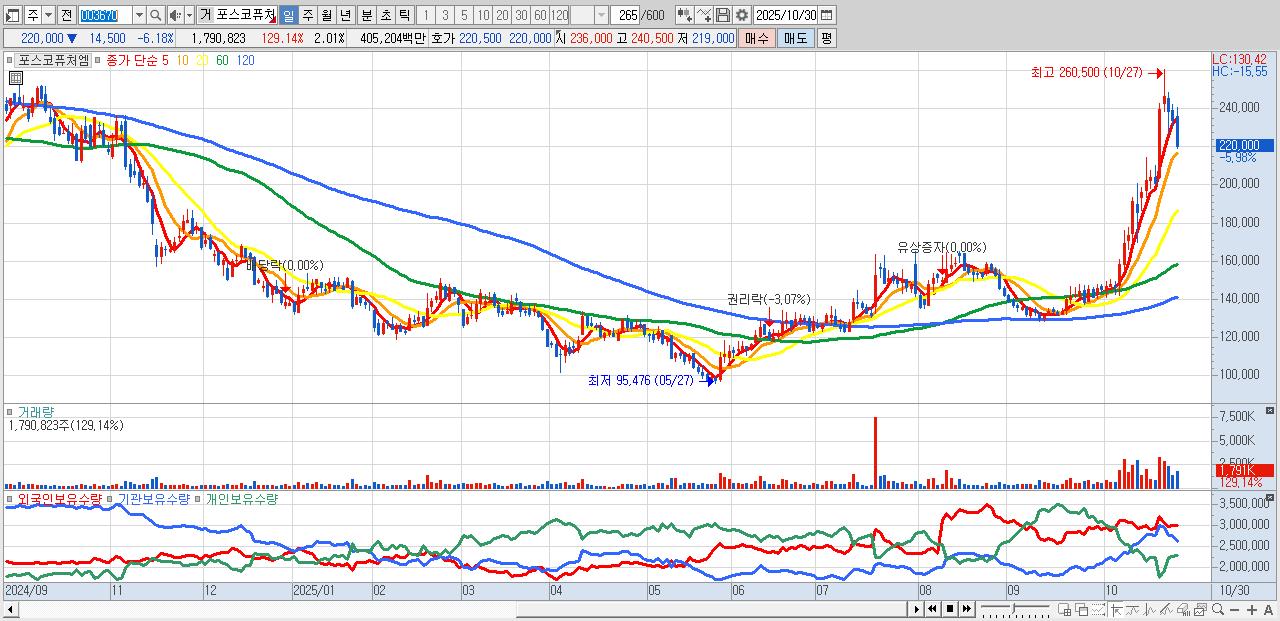The width and height of the screenshot is (1280, 621).
Task: Click the 거 button before stock name
Action: [x=205, y=15]
